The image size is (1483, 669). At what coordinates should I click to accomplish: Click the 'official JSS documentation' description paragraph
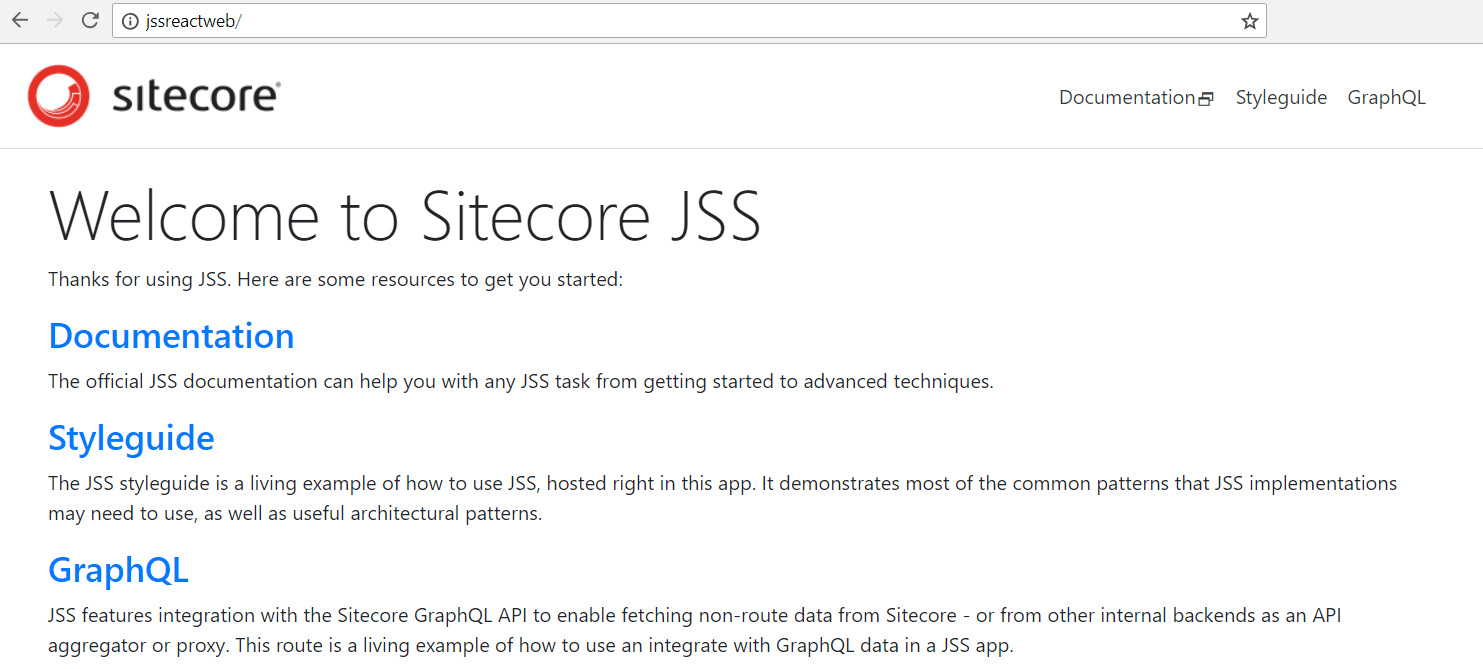point(521,381)
